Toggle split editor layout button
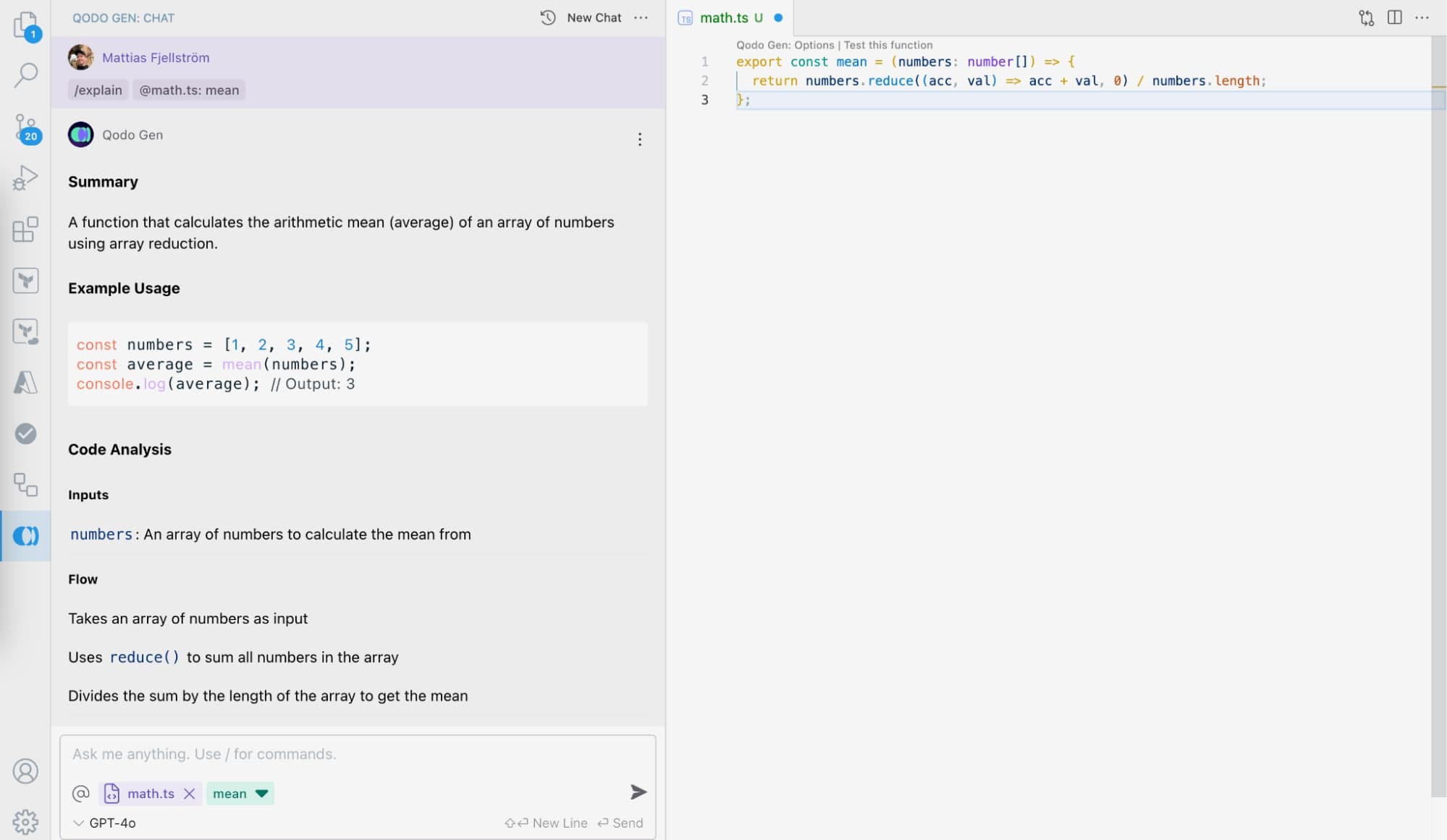1447x840 pixels. 1394,17
